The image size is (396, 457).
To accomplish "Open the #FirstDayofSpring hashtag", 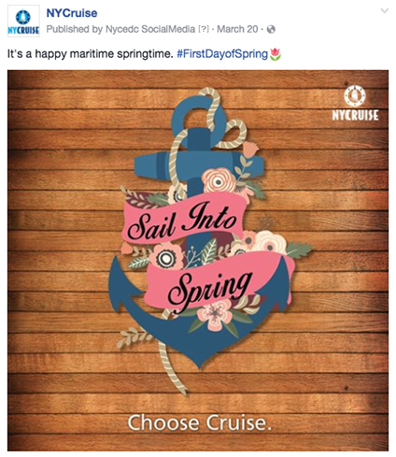I will click(222, 54).
